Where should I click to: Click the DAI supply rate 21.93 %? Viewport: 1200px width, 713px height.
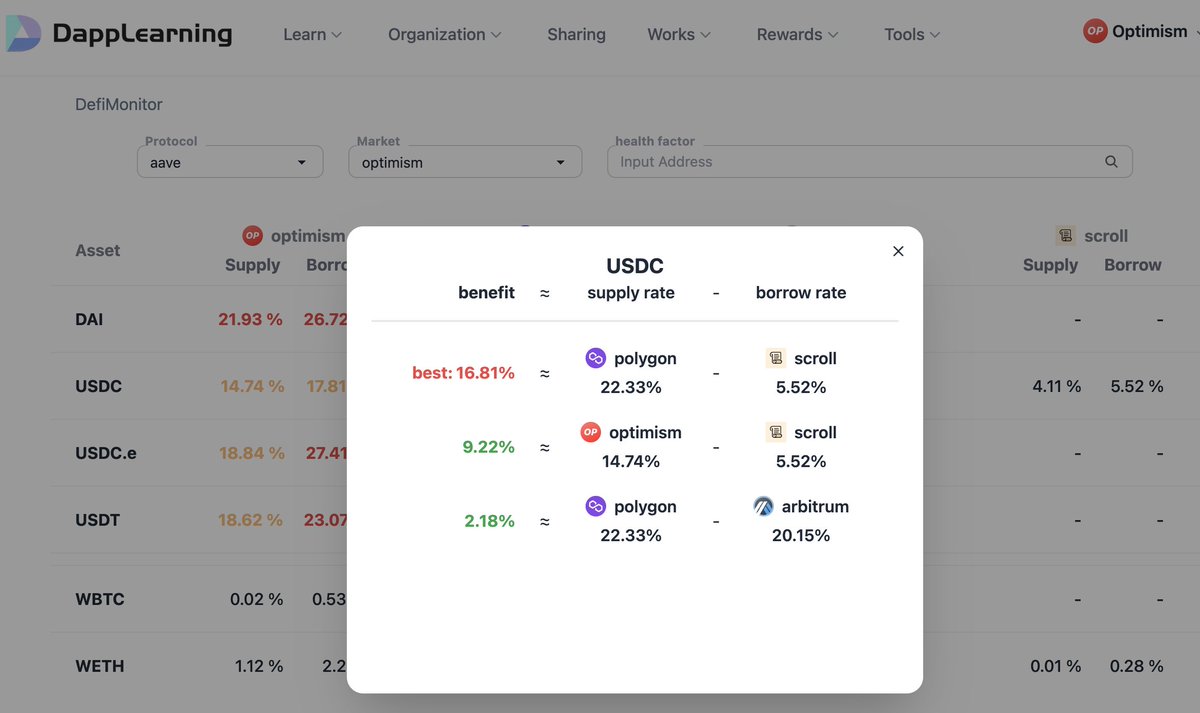point(251,320)
